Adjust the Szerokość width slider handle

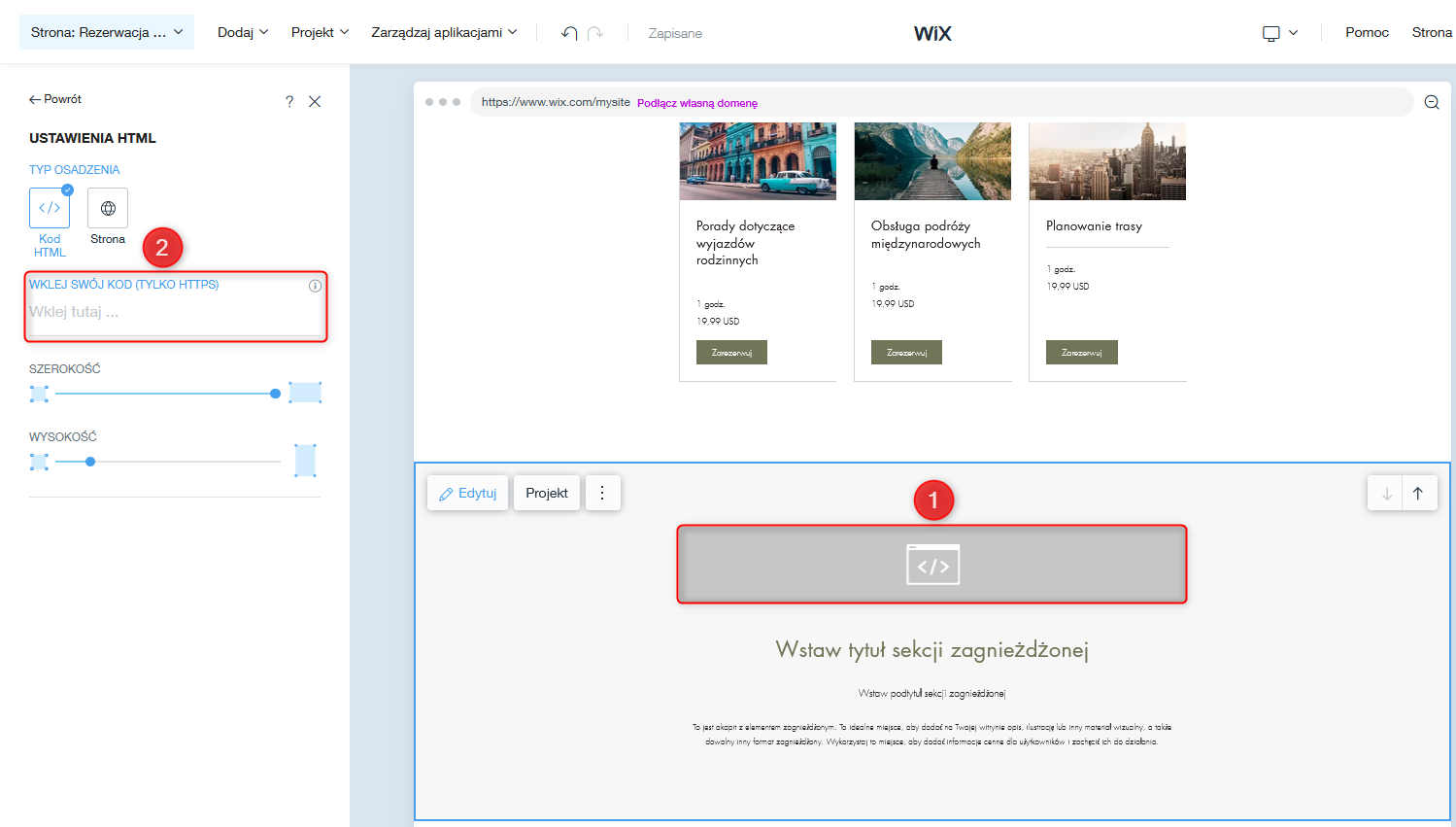point(276,394)
